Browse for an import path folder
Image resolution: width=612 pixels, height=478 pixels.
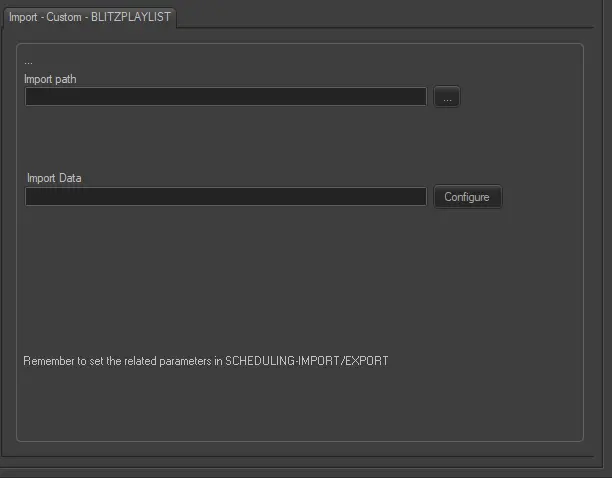447,97
